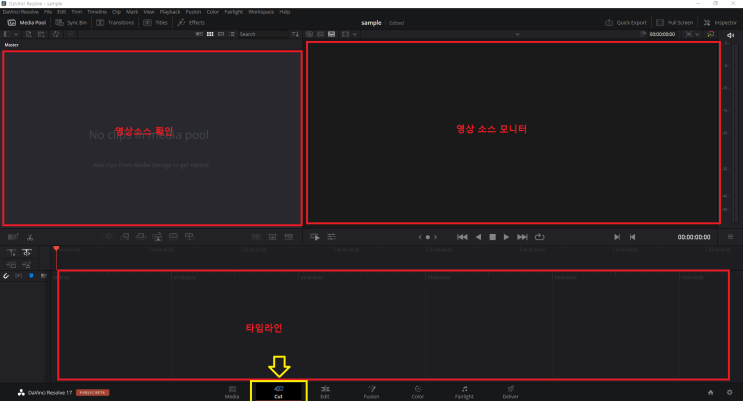Screen dimensions: 743x401
Task: Click the Boring Detector icon
Action: [x=13, y=237]
